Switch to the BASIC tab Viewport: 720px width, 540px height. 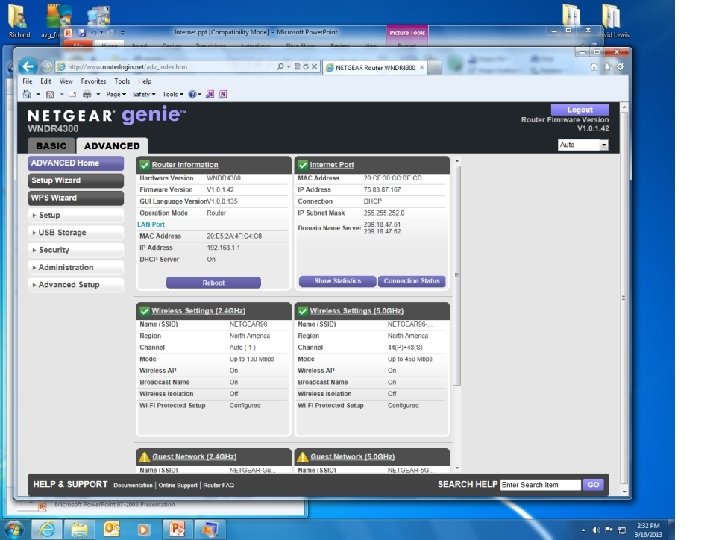click(x=51, y=146)
